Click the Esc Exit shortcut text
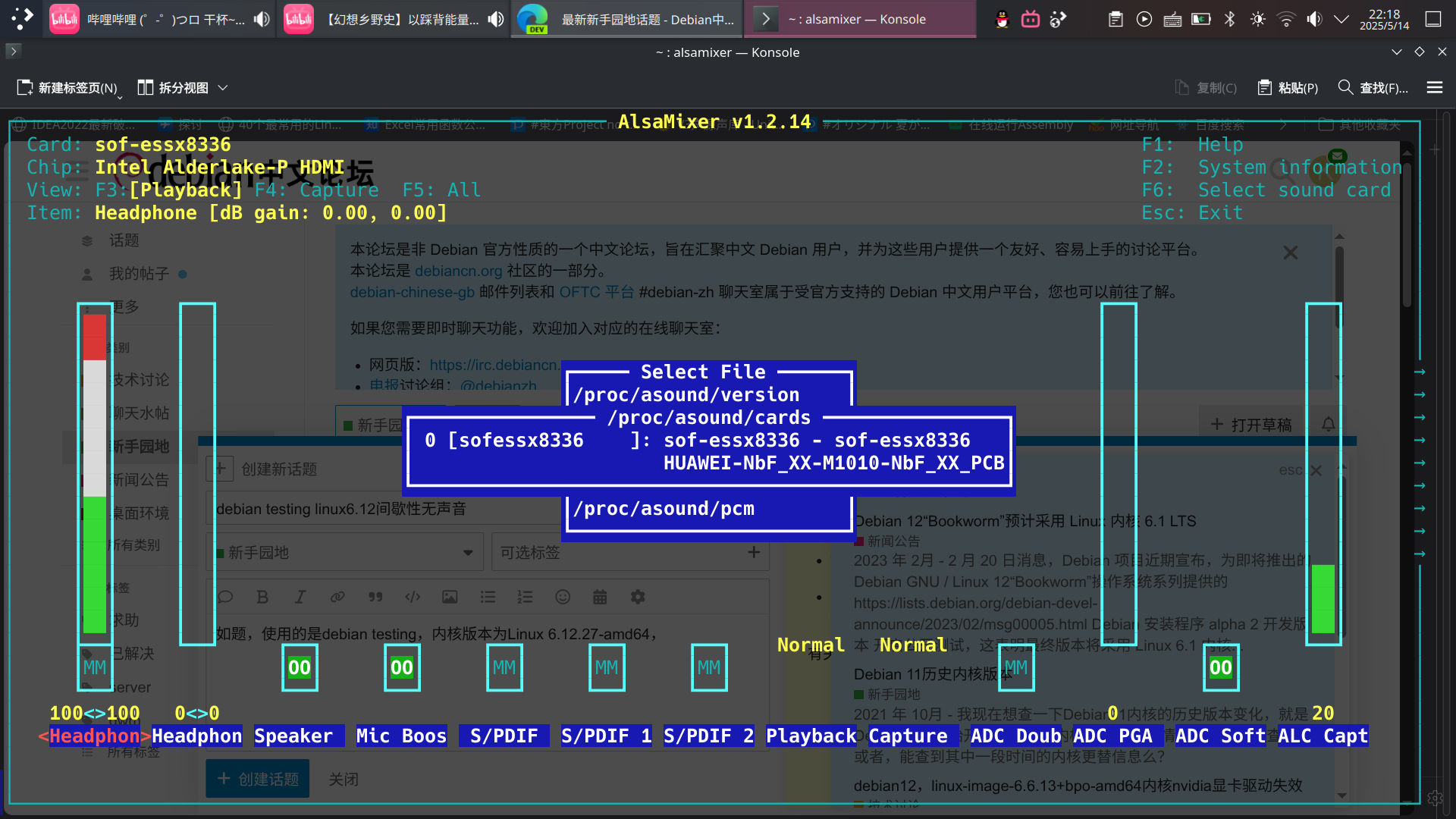The width and height of the screenshot is (1456, 819). pyautogui.click(x=1192, y=213)
